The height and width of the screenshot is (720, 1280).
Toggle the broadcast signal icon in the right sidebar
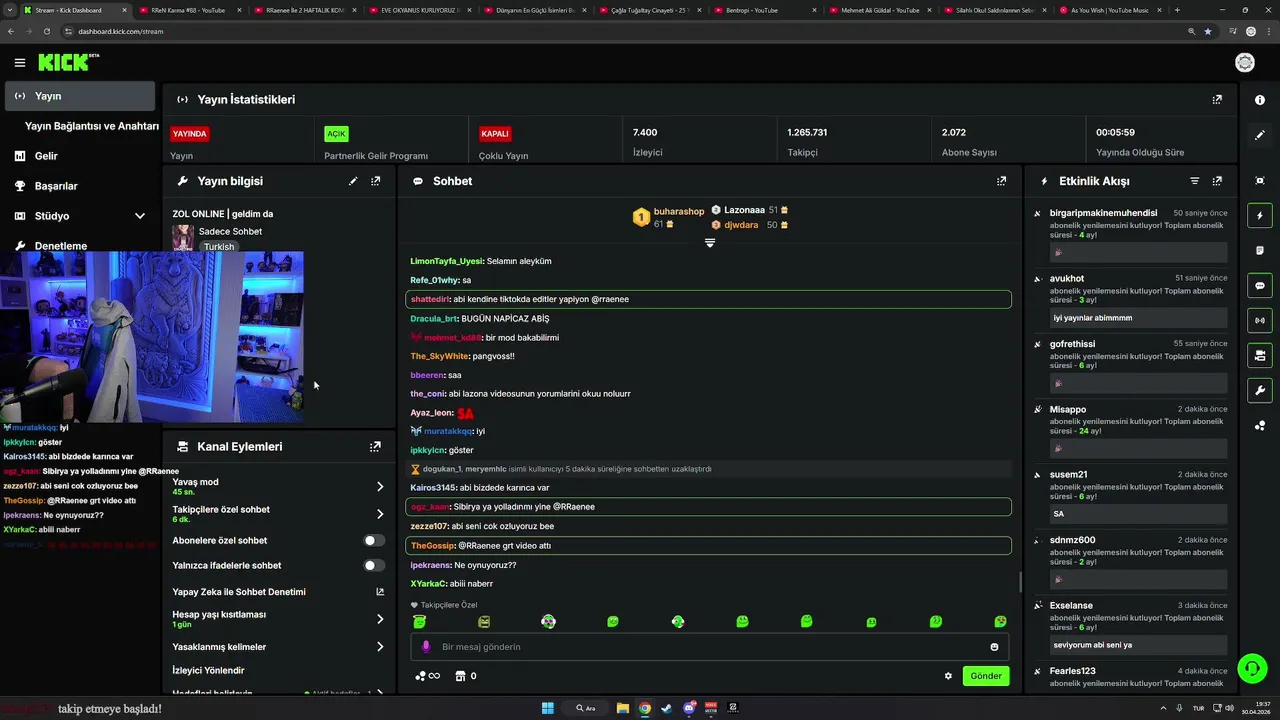[x=1260, y=321]
